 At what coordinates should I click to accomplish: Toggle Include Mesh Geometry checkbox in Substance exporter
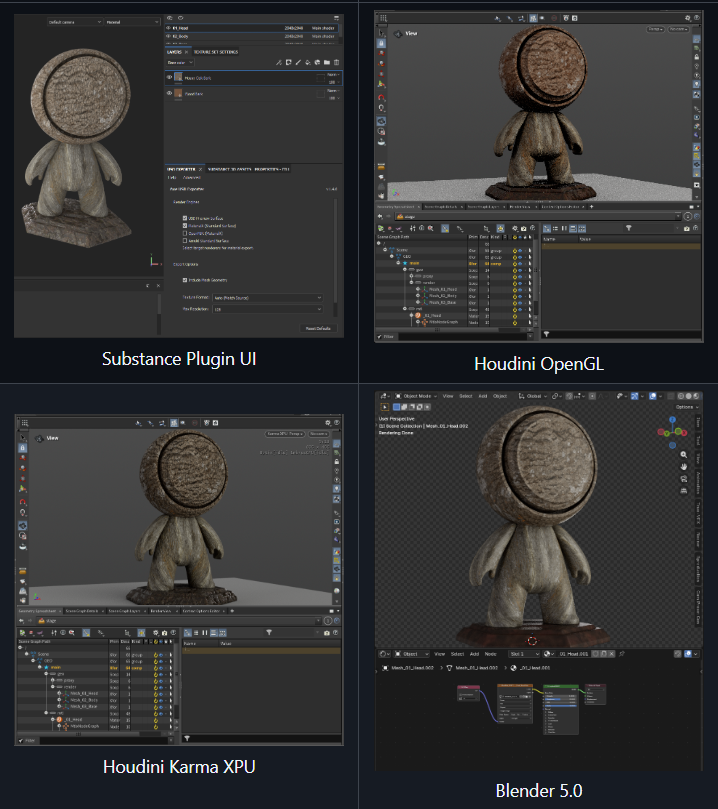coord(185,280)
